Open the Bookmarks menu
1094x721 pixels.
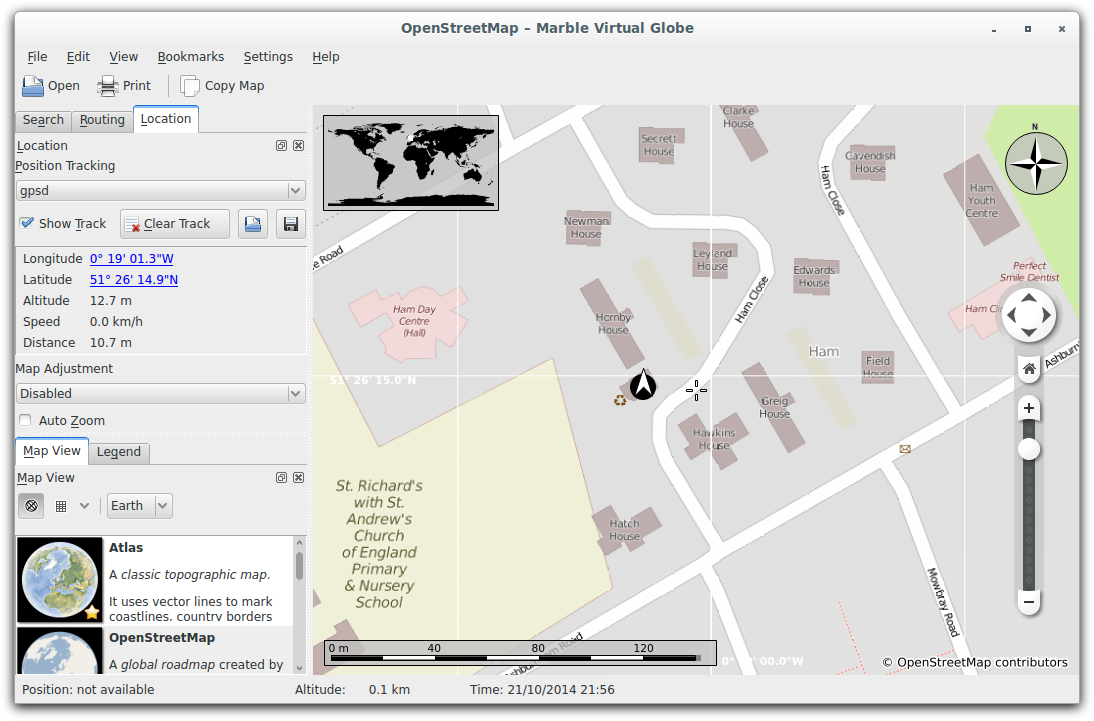click(x=190, y=57)
